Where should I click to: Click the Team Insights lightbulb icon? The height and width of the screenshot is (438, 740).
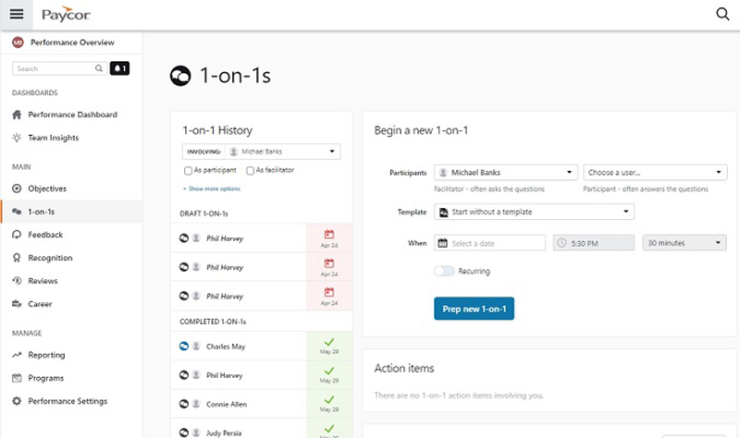[17, 138]
